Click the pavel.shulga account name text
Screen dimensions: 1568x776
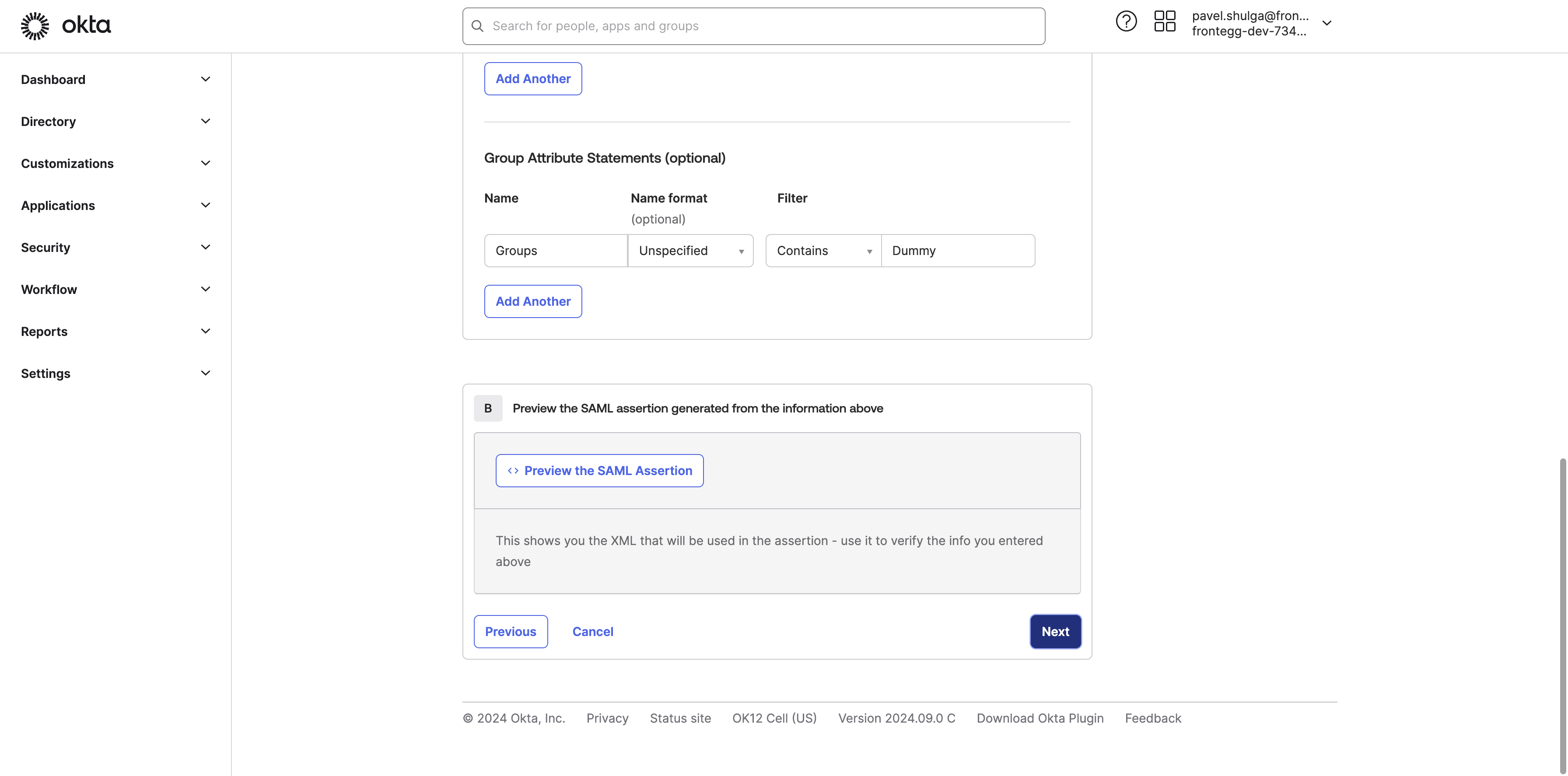pyautogui.click(x=1250, y=16)
